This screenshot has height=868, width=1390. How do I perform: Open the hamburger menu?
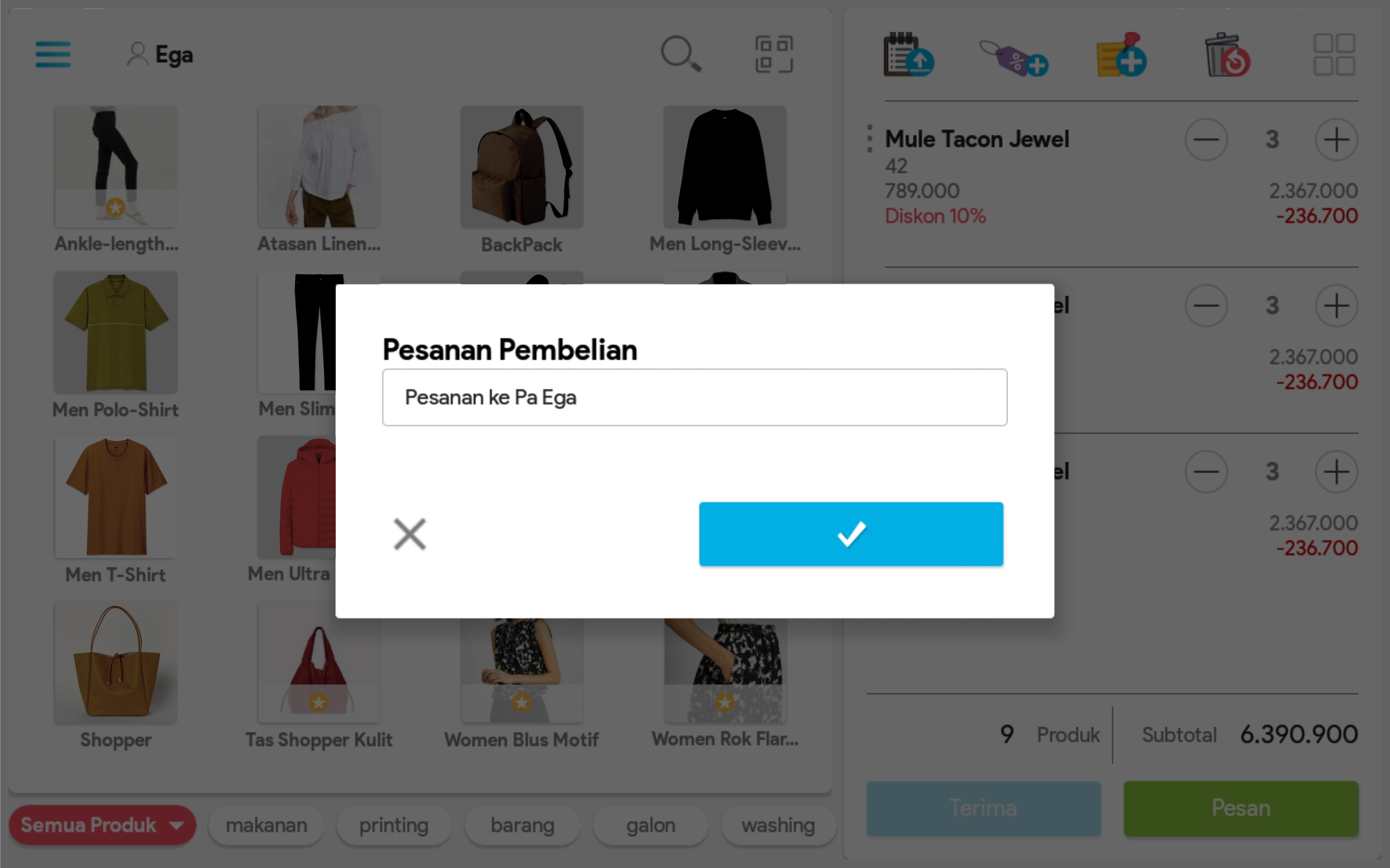click(x=53, y=55)
